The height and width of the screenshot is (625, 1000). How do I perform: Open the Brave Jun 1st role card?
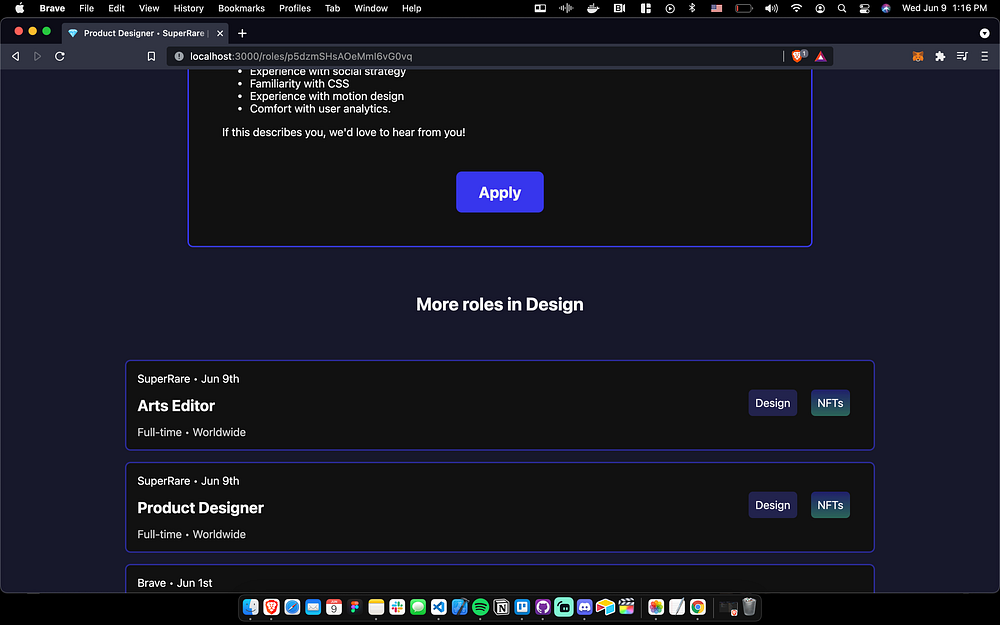499,578
